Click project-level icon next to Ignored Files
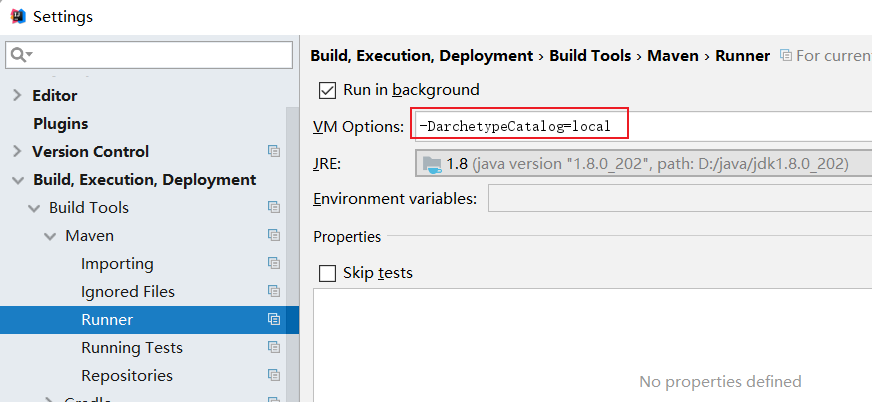This screenshot has width=872, height=402. [x=274, y=291]
